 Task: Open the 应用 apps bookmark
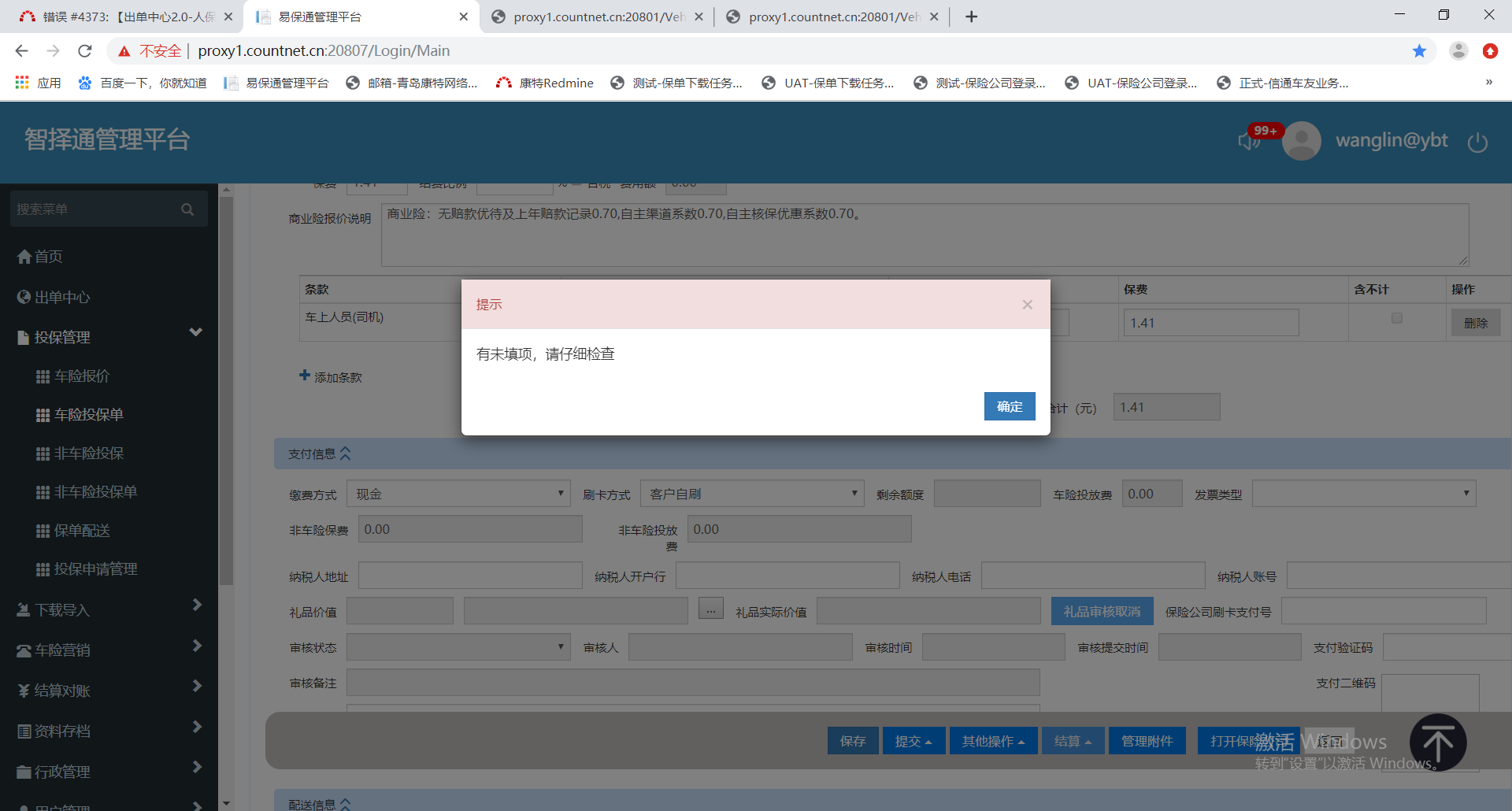(x=38, y=83)
